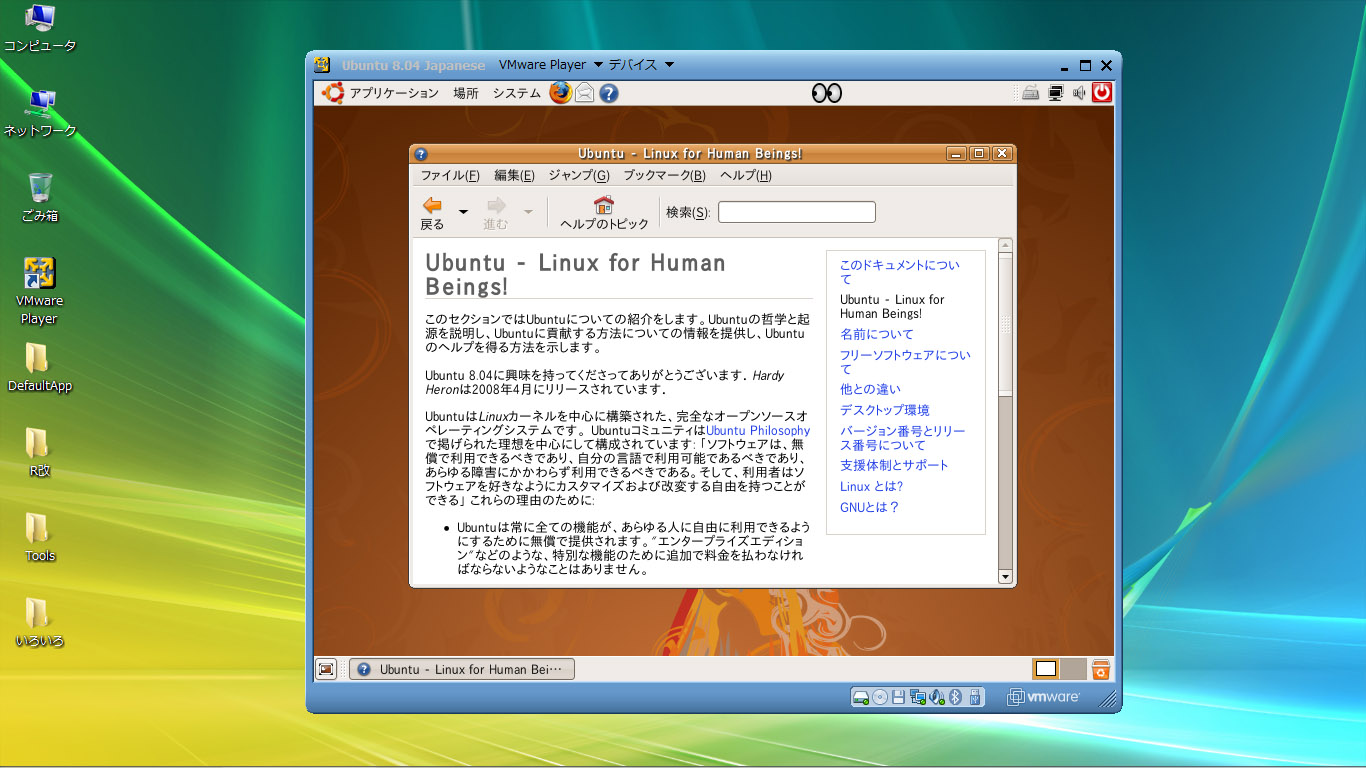This screenshot has height=768, width=1366.
Task: Open the アプリケーション panel menu
Action: [x=394, y=93]
